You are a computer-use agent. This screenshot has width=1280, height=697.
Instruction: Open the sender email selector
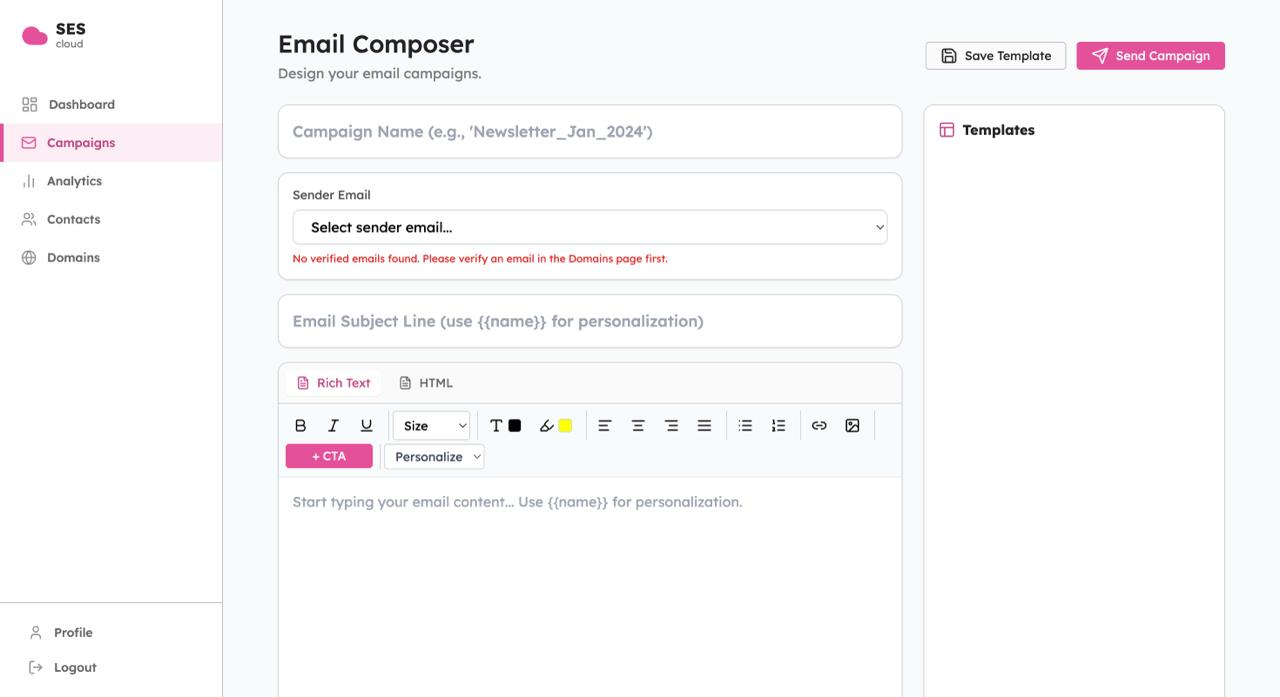[589, 227]
